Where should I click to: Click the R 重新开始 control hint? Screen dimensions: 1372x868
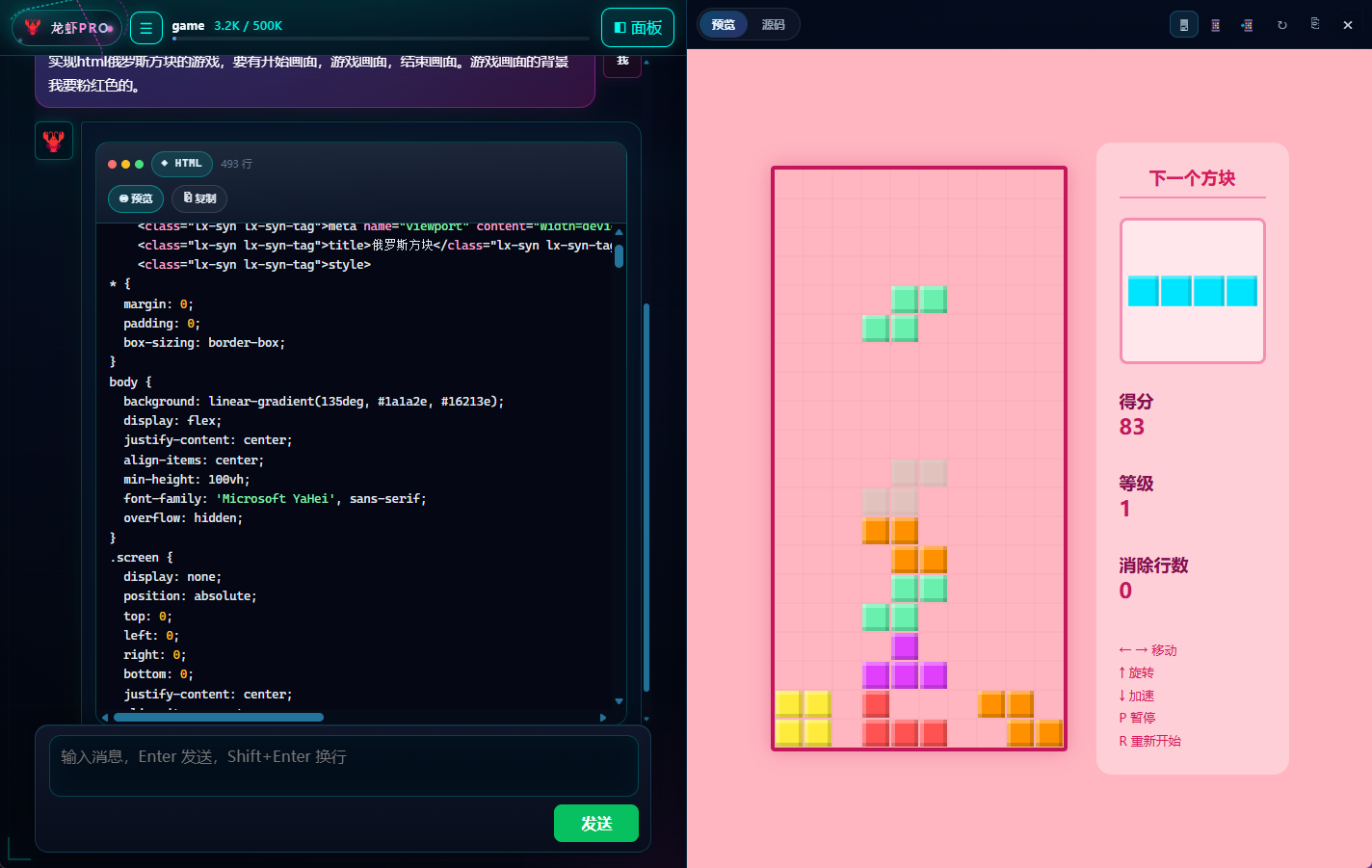(1150, 741)
